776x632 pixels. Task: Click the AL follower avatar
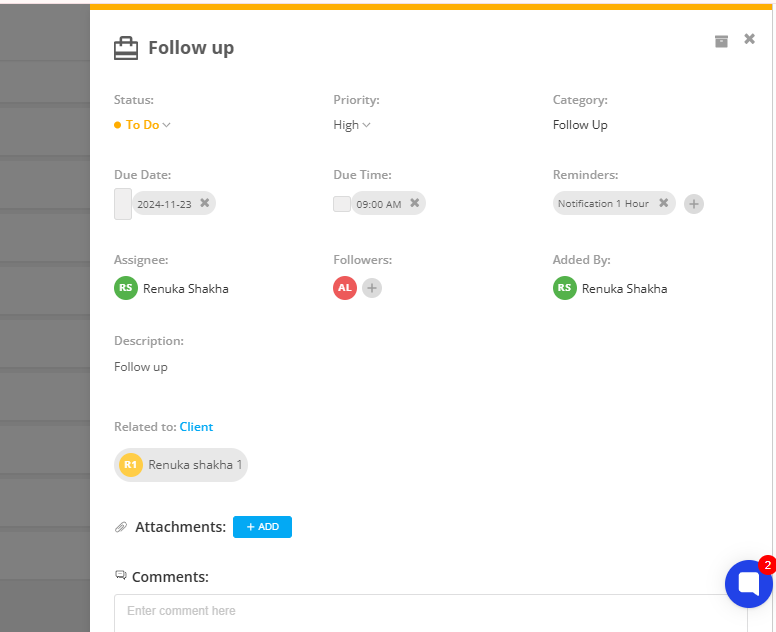(x=344, y=288)
